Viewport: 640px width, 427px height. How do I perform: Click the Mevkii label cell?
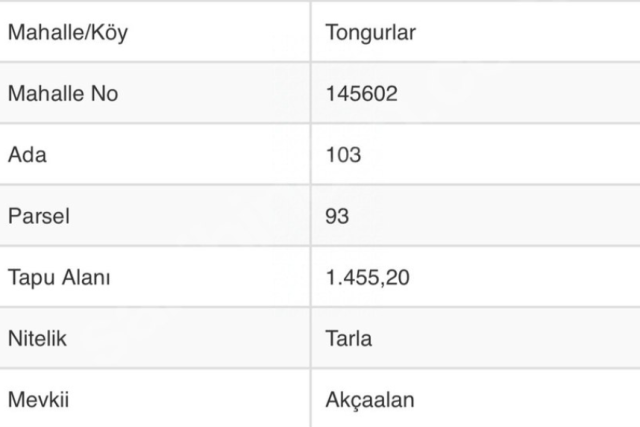[37, 400]
